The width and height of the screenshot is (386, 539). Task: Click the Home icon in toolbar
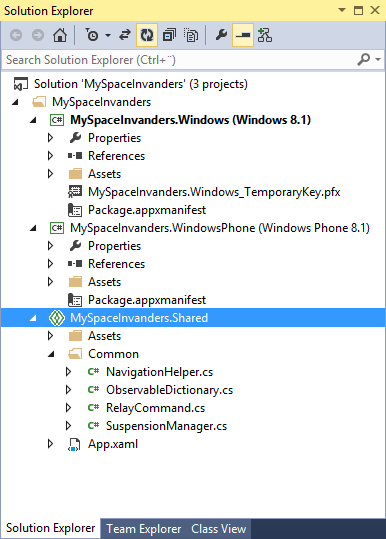[60, 35]
